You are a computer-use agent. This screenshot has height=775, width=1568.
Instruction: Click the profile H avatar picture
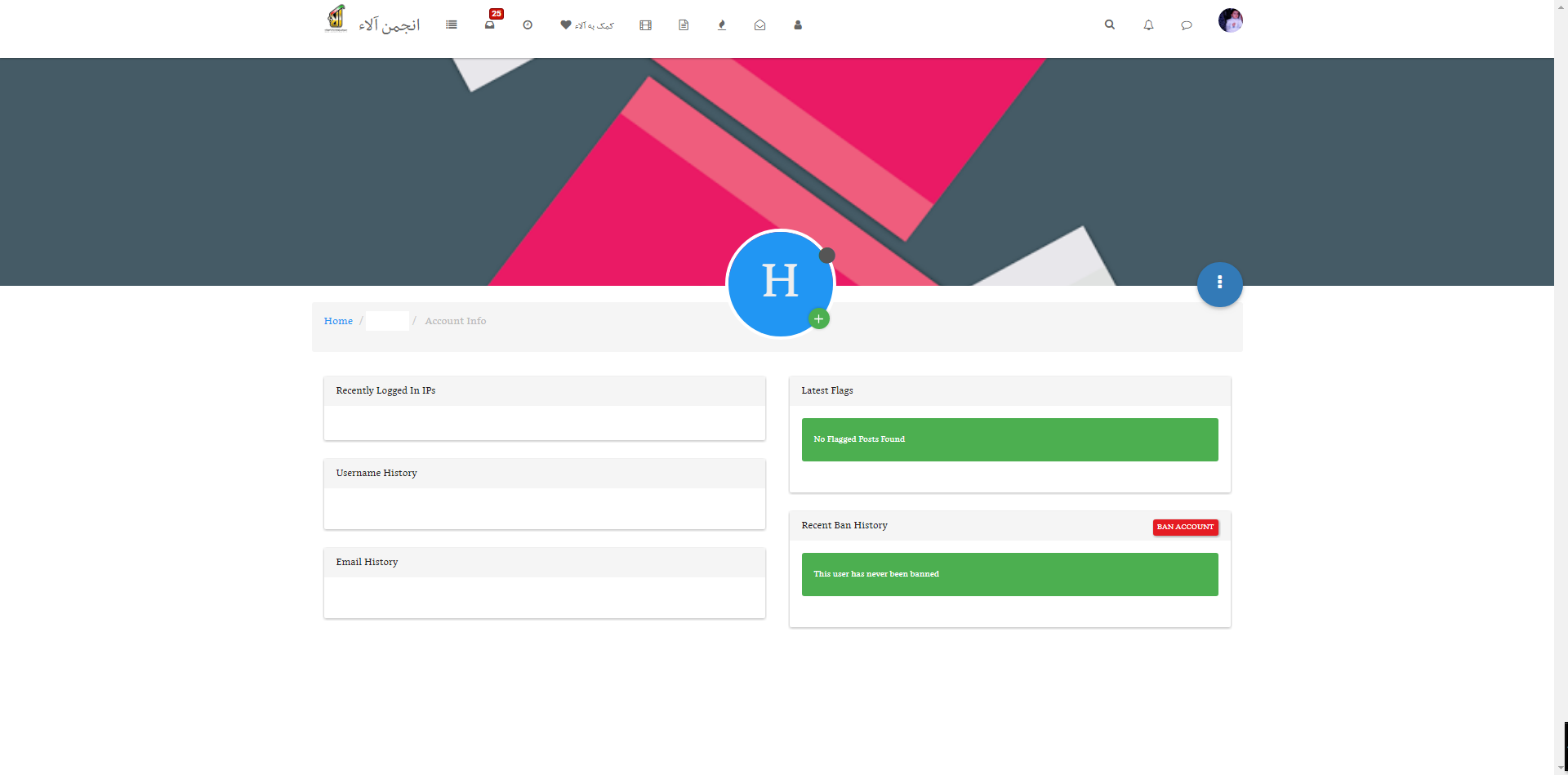pyautogui.click(x=780, y=283)
